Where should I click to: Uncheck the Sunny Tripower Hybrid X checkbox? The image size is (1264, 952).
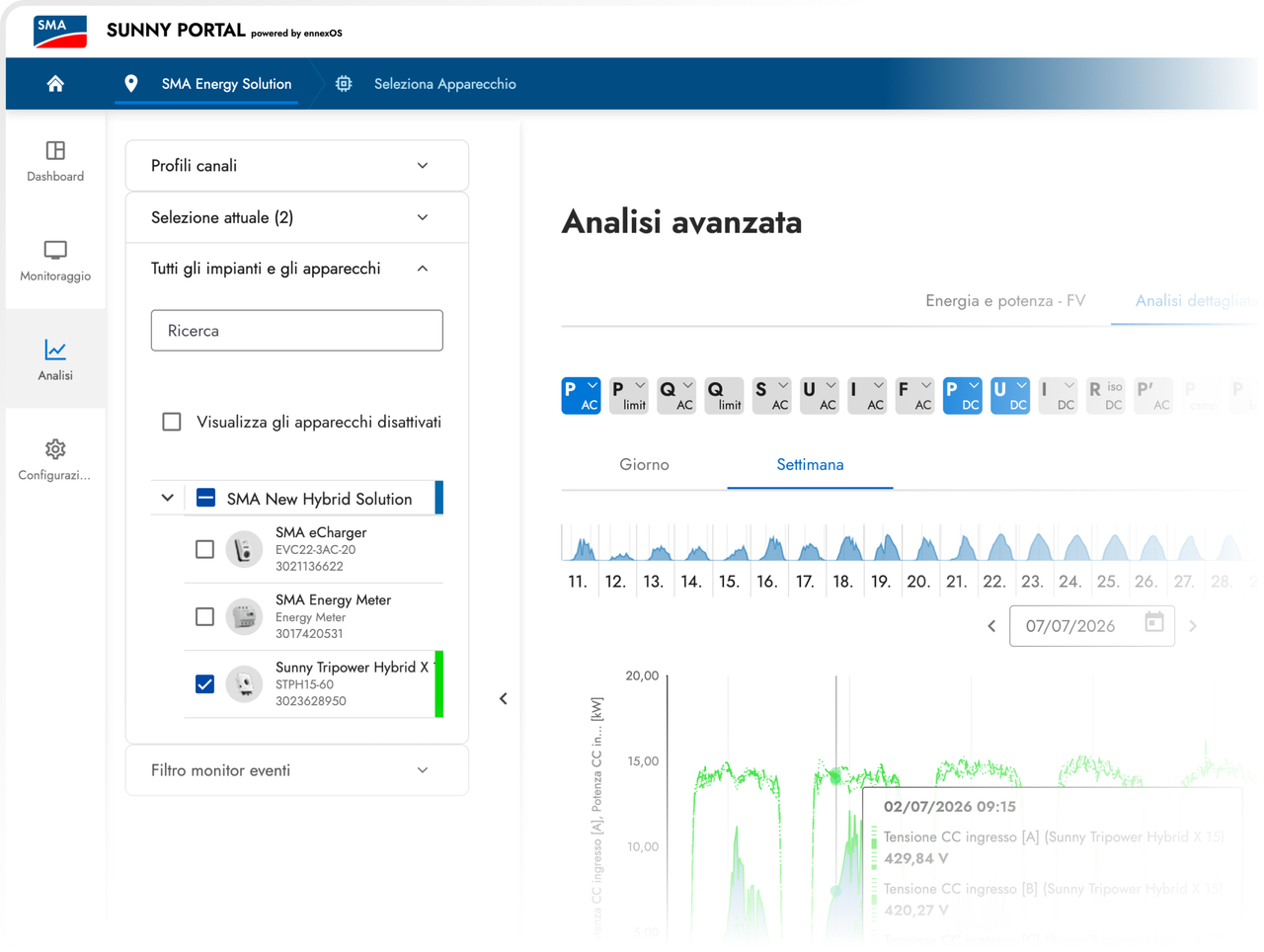pos(204,683)
